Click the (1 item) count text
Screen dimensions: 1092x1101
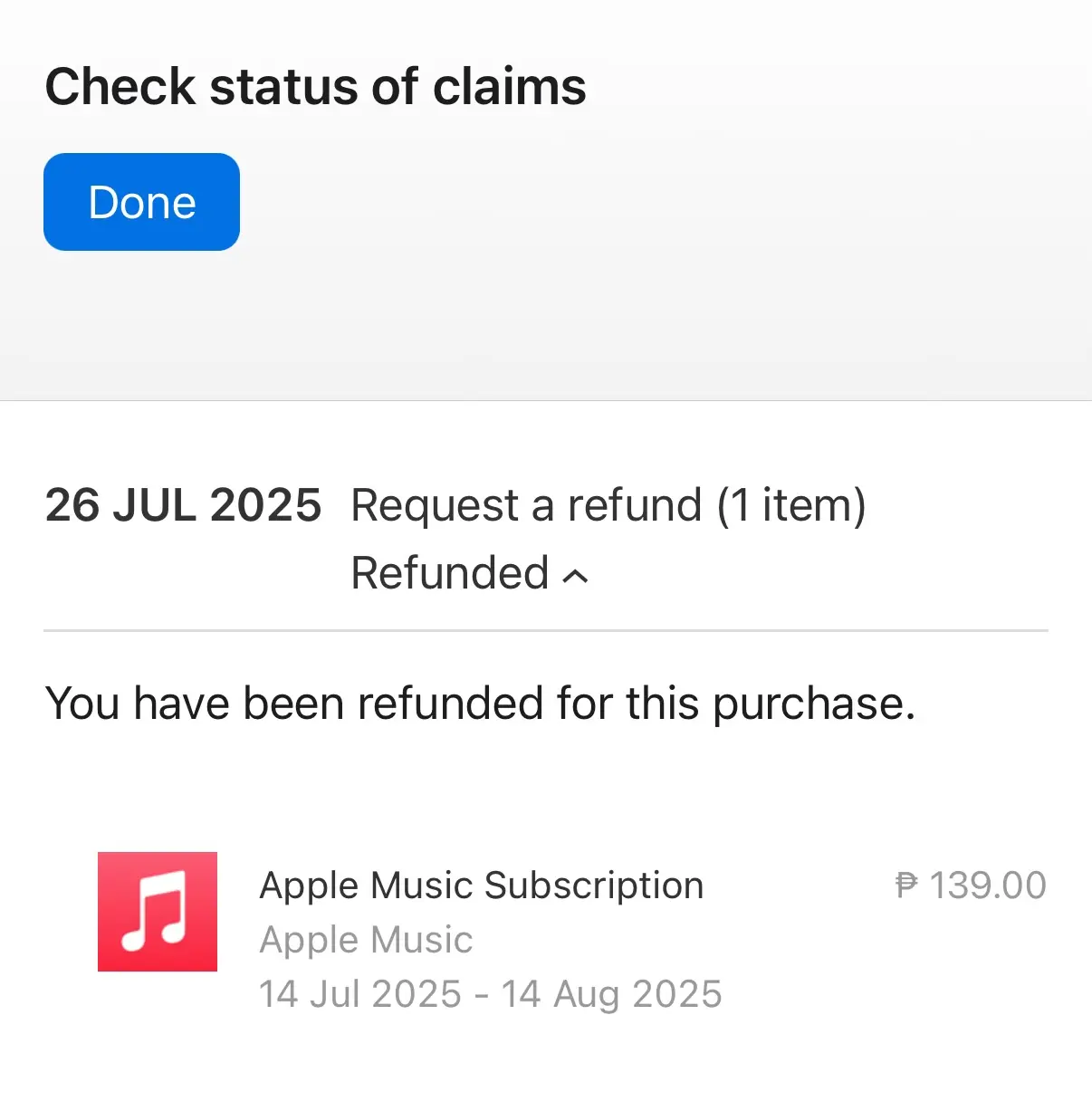791,506
